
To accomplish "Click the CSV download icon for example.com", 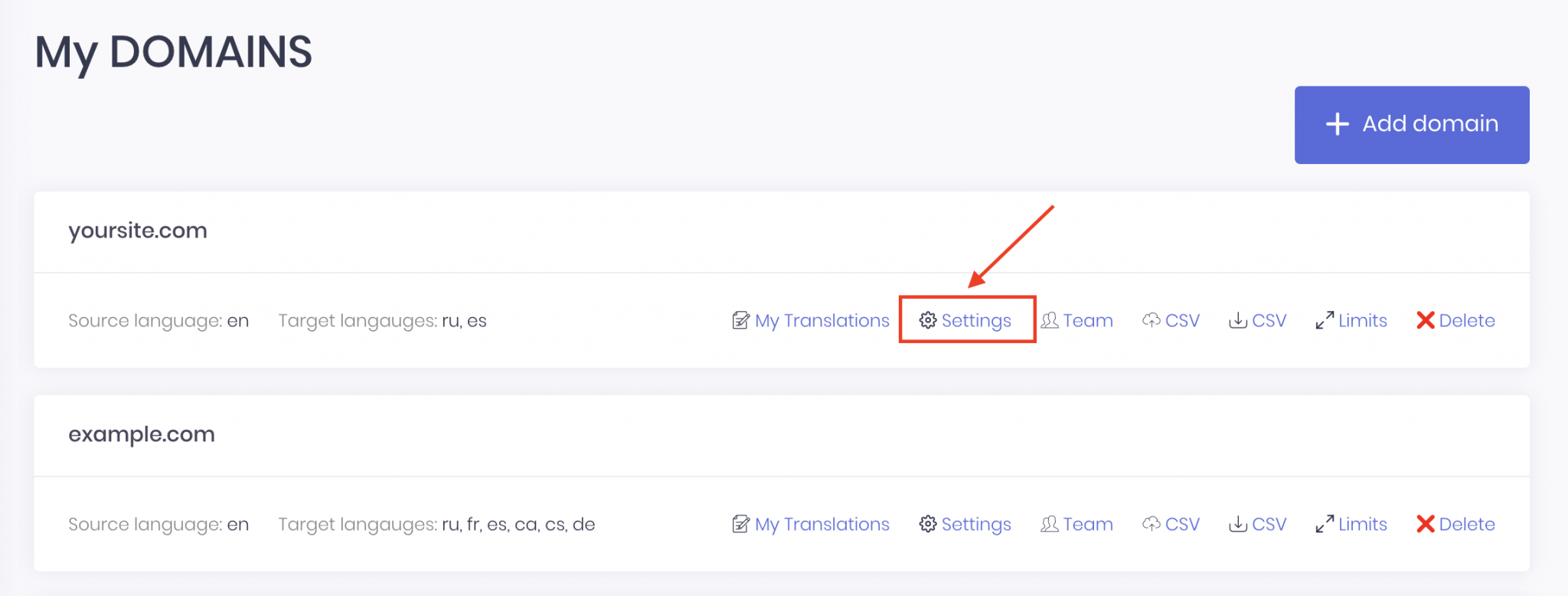I will pos(1237,524).
